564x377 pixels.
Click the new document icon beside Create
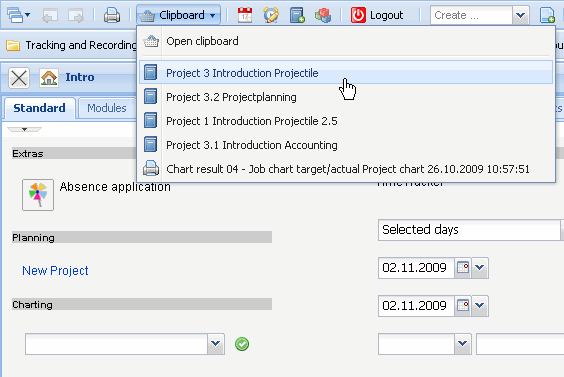[547, 15]
